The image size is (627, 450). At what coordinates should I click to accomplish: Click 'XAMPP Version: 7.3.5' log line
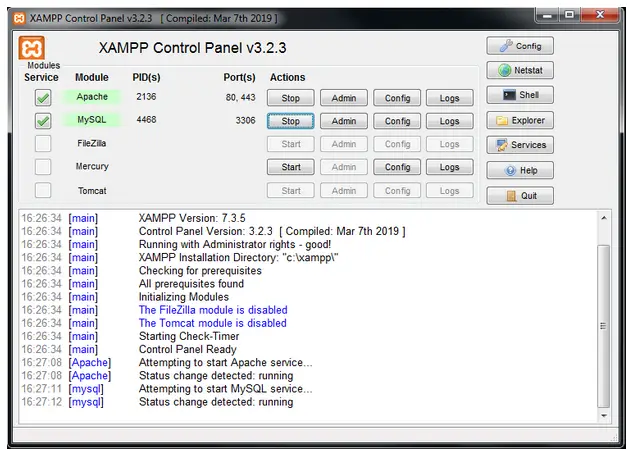(192, 218)
